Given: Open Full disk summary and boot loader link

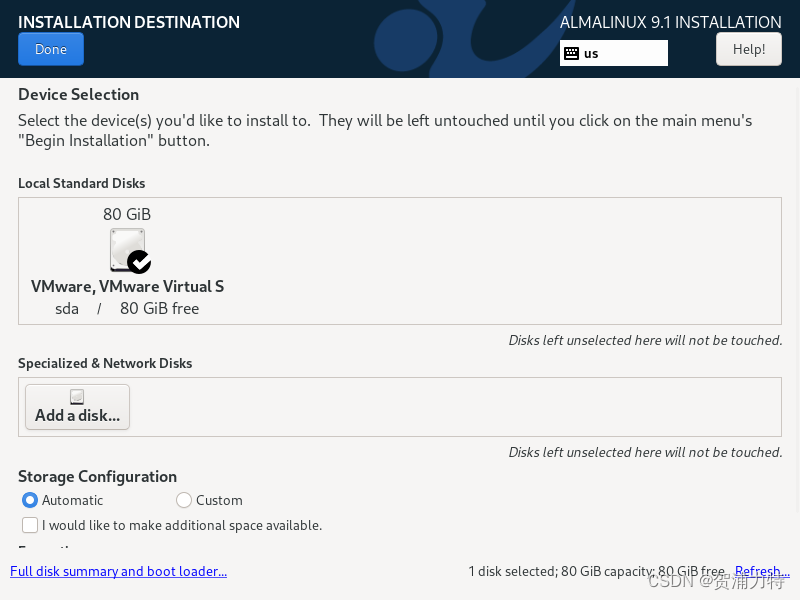Looking at the screenshot, I should click(x=118, y=571).
